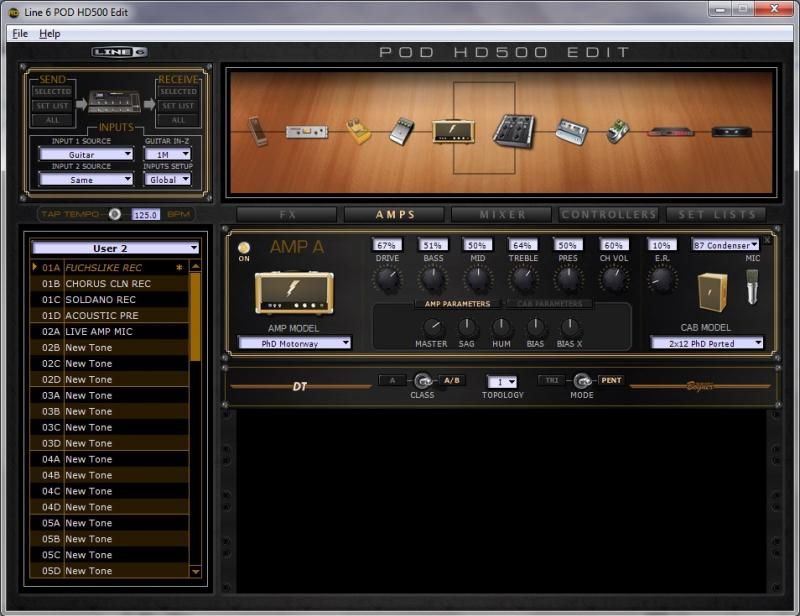
Task: Click the E.R. knob
Action: click(662, 280)
